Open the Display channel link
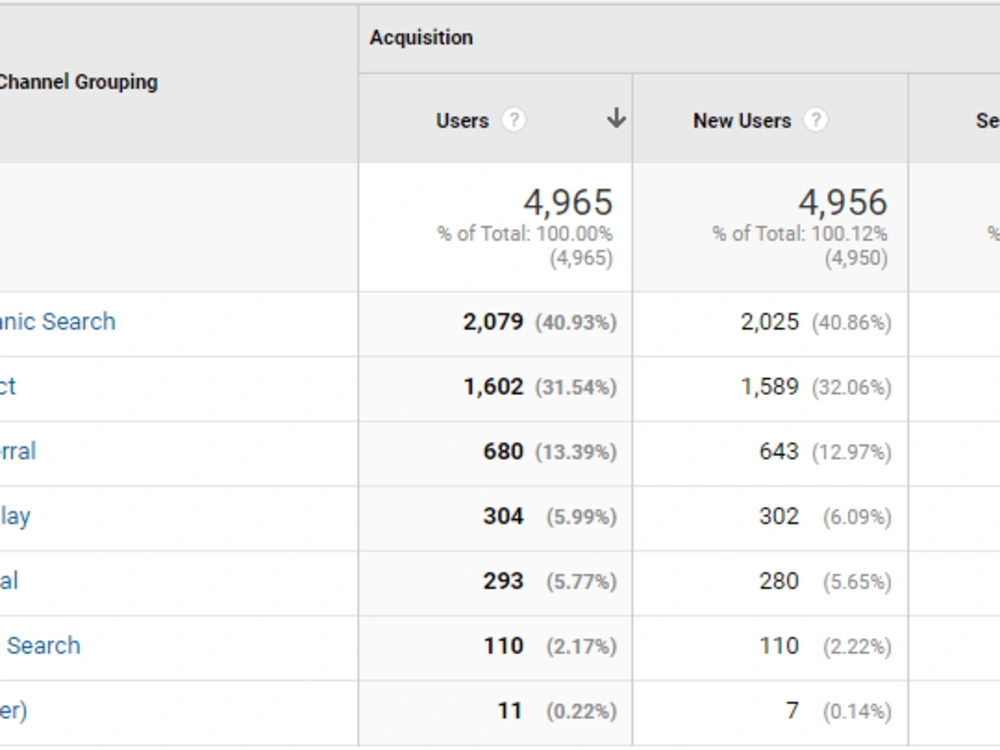Image resolution: width=1000 pixels, height=750 pixels. click(15, 516)
